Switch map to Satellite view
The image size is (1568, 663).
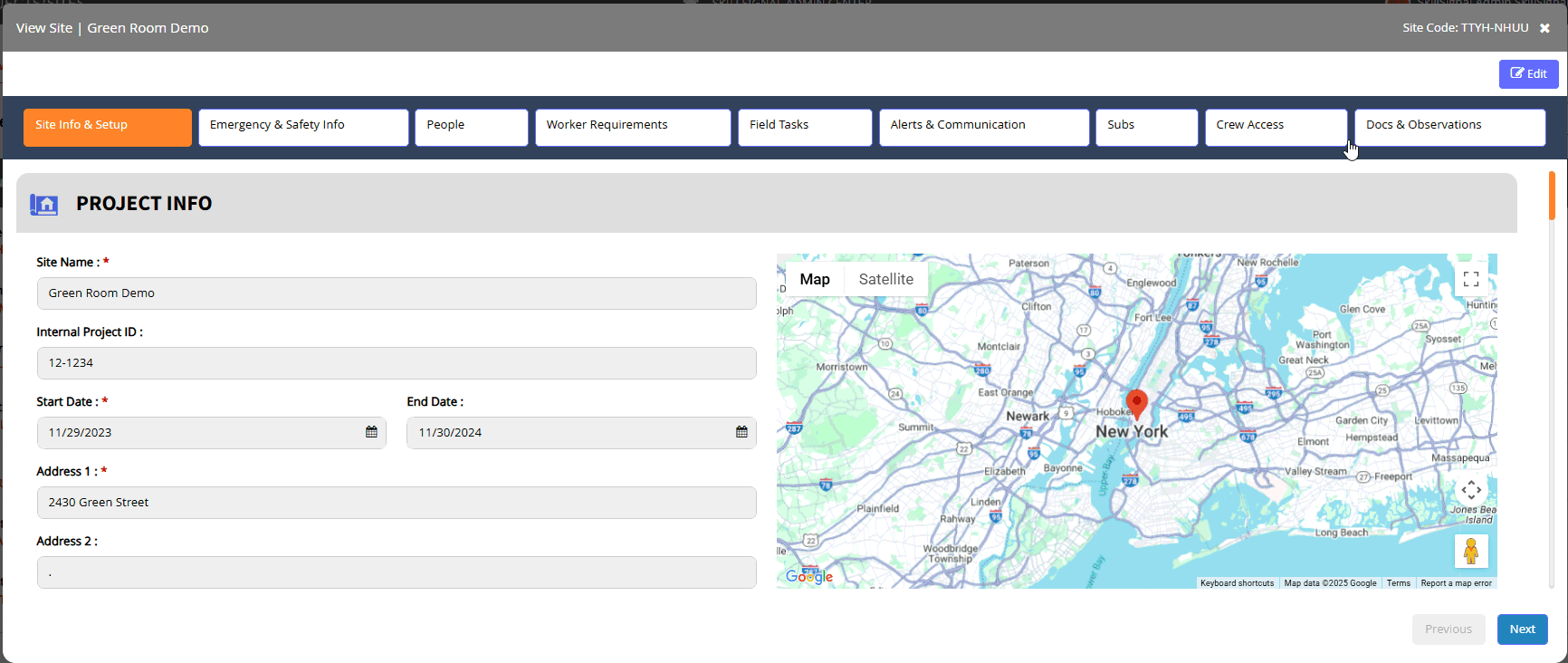pyautogui.click(x=885, y=279)
